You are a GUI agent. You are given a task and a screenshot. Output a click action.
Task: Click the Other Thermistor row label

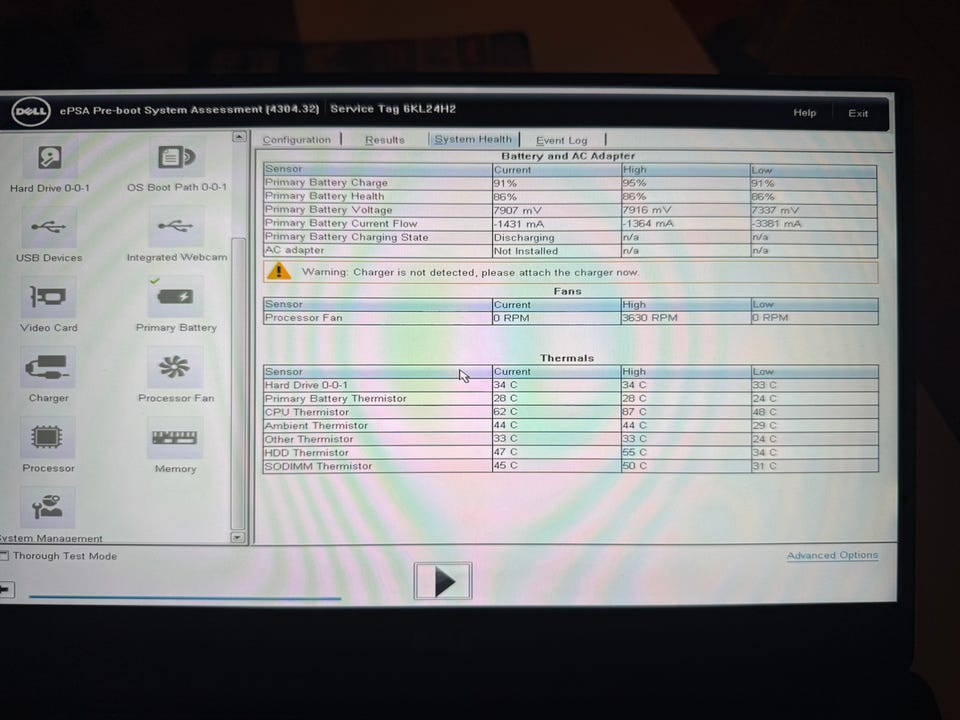[309, 439]
